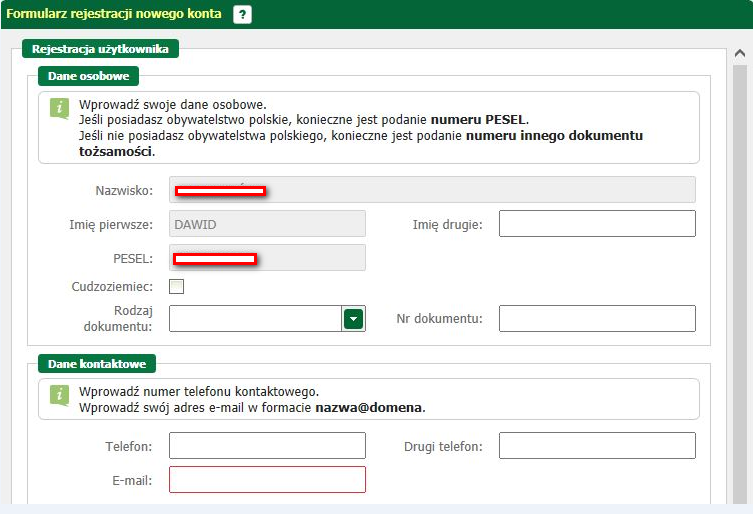
Task: Click the scrollbar up arrow
Action: point(740,54)
